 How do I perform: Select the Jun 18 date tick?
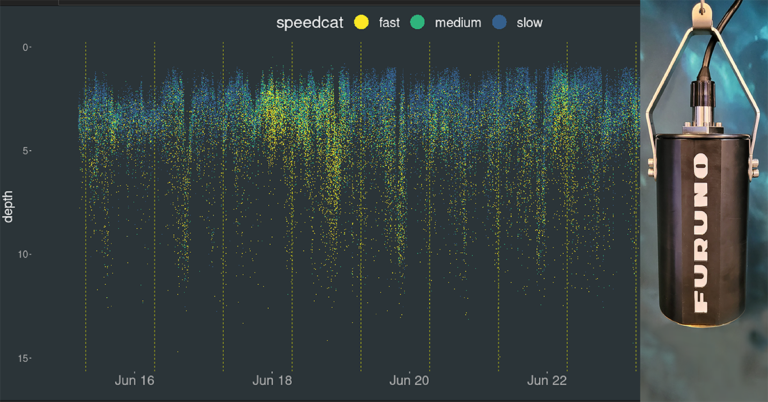click(272, 381)
